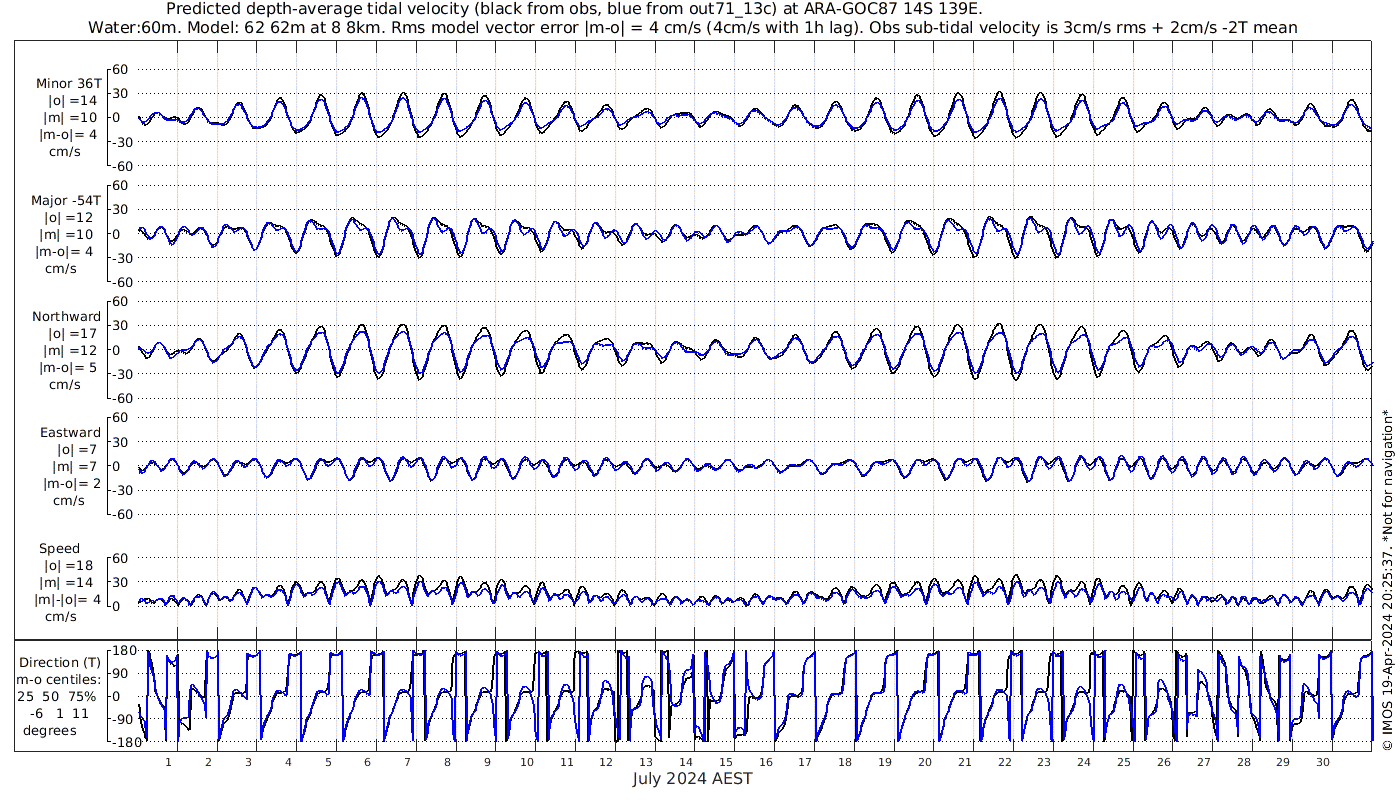This screenshot has height=800, width=1400.
Task: Click '|m| =10' under the Major -54T label
Action: [x=69, y=235]
